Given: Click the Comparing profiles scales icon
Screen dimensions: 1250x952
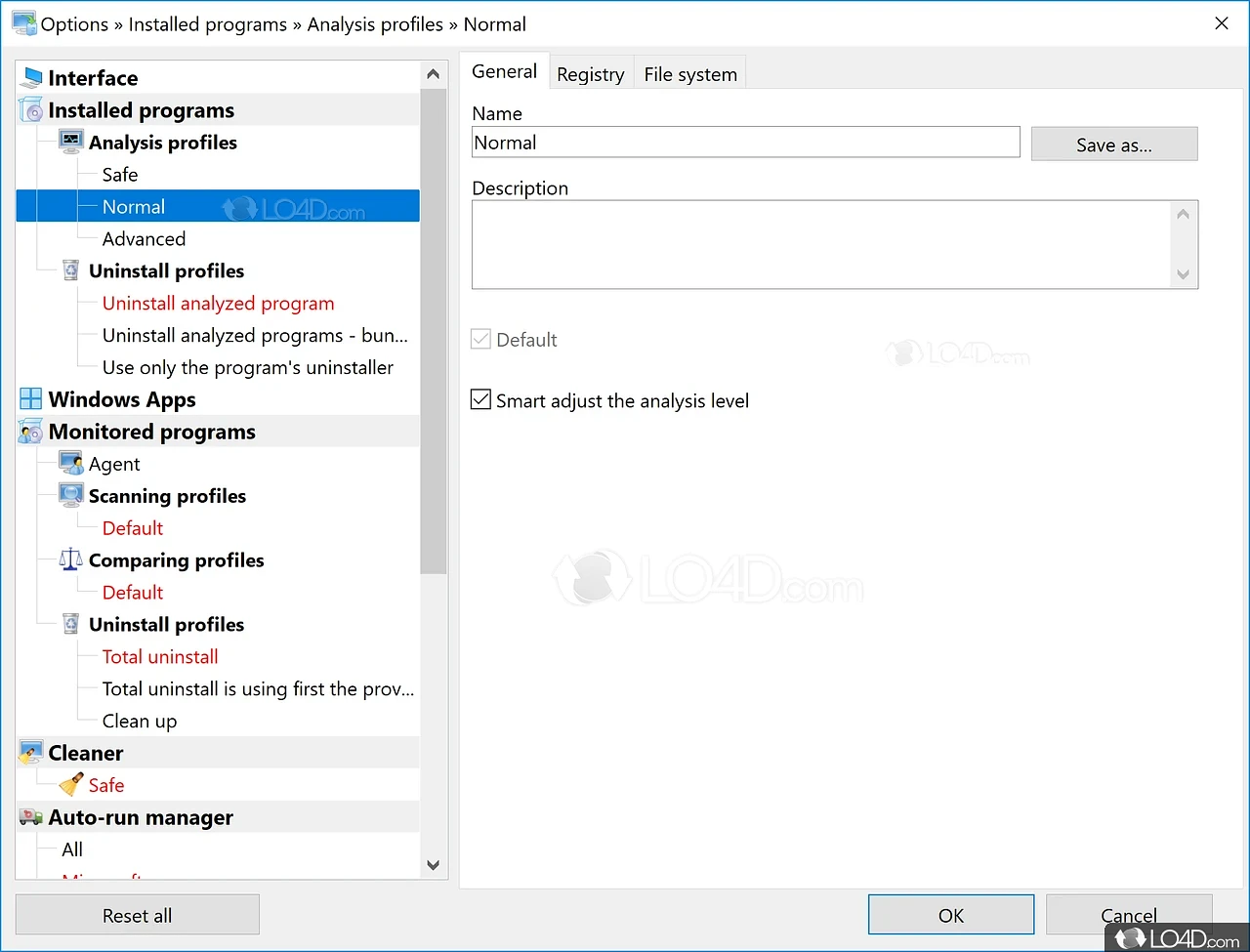Looking at the screenshot, I should (71, 559).
